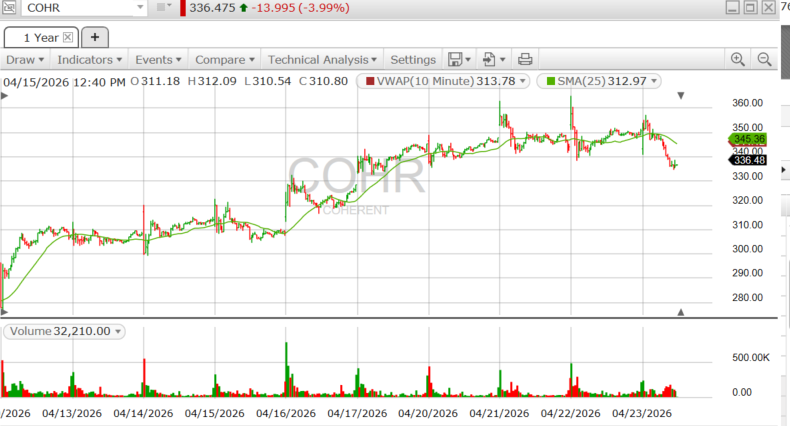Open the VWAP(10 Minute) indicator dropdown
Viewport: 790px width, 426px height.
tap(522, 81)
